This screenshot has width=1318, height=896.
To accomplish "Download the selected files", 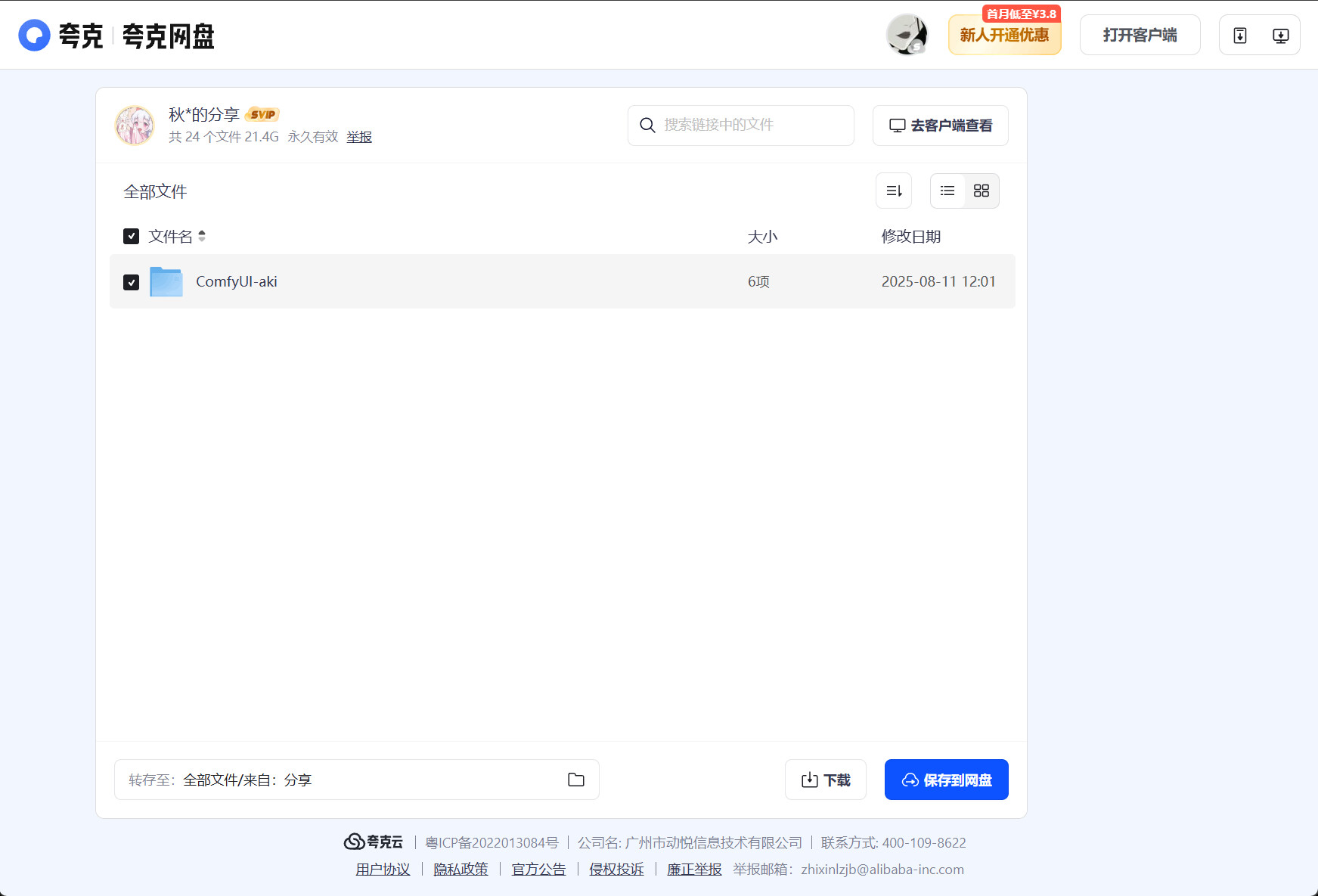I will (x=826, y=780).
